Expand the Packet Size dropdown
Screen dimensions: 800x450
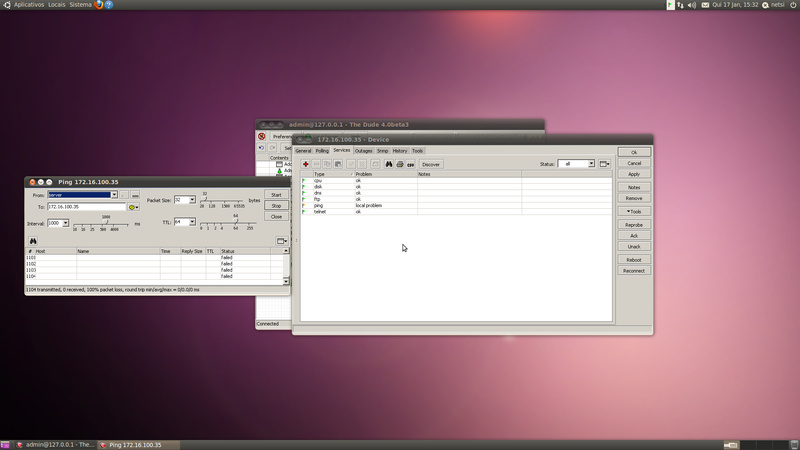(x=192, y=200)
